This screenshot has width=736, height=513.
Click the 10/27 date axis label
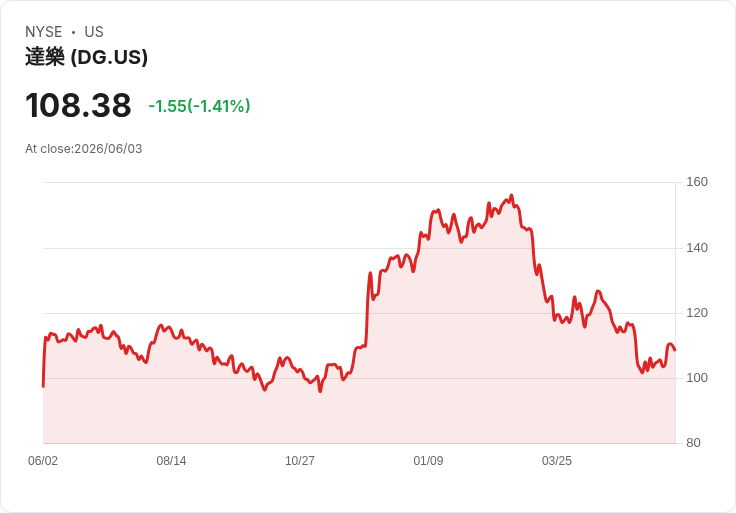300,461
